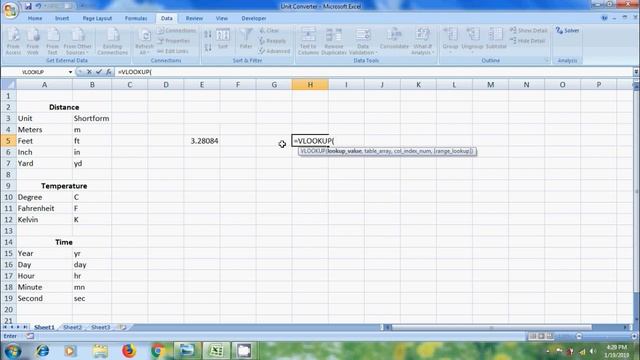The image size is (640, 360).
Task: Insert a new worksheet tab
Action: coord(122,327)
